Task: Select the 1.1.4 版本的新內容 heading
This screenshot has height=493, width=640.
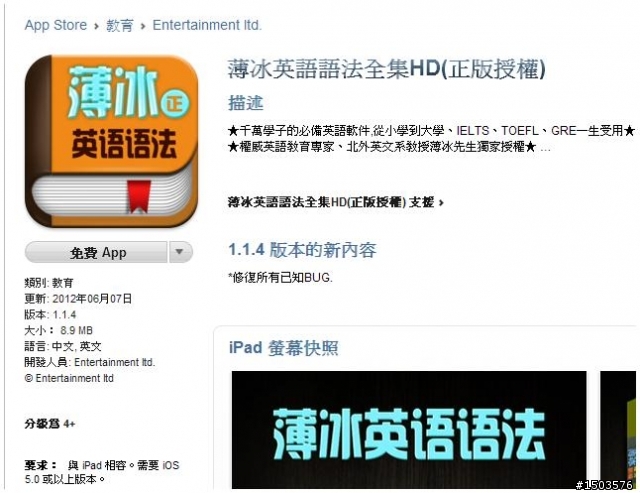Action: click(x=302, y=250)
